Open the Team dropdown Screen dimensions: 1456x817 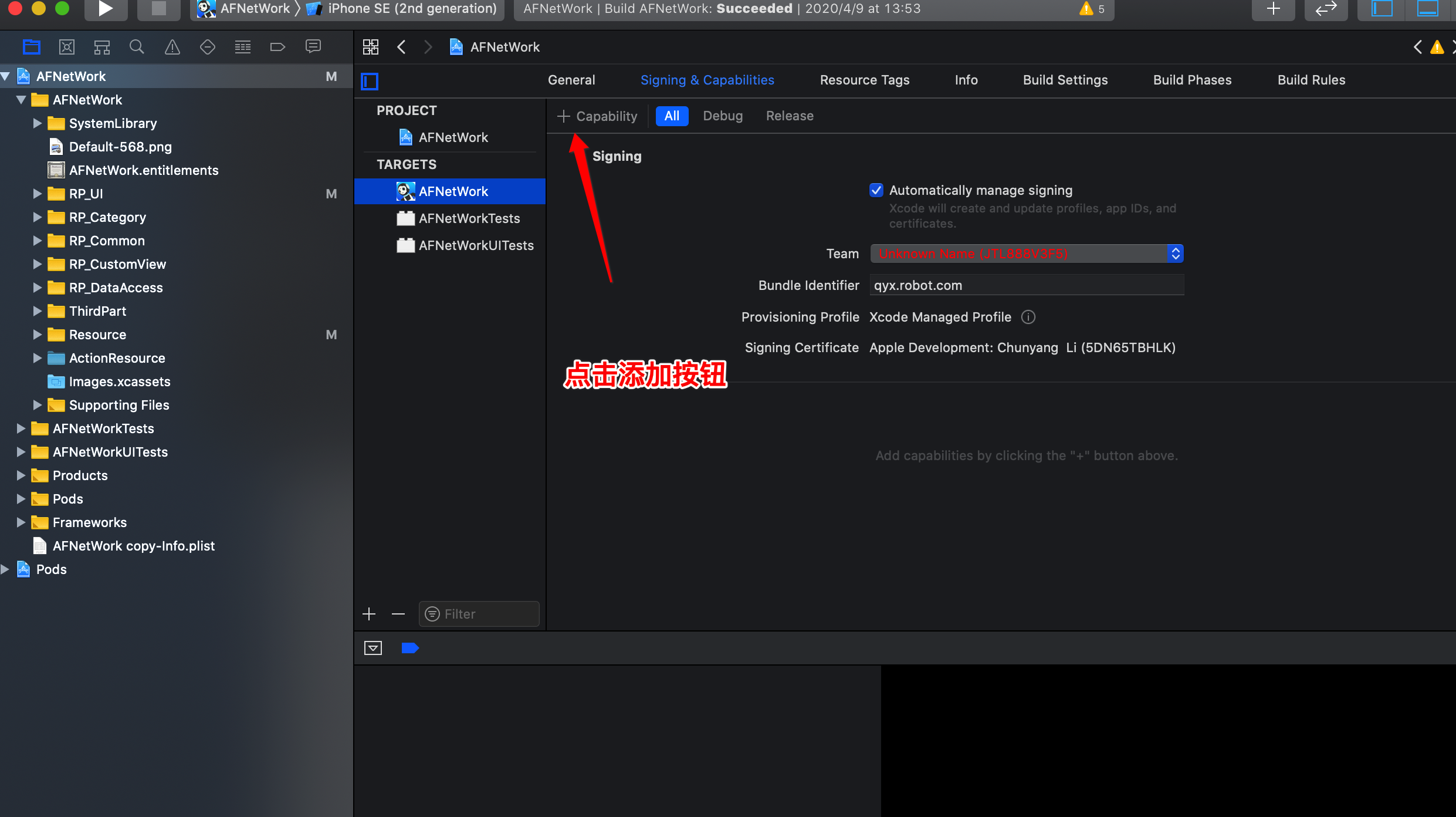[x=1027, y=254]
